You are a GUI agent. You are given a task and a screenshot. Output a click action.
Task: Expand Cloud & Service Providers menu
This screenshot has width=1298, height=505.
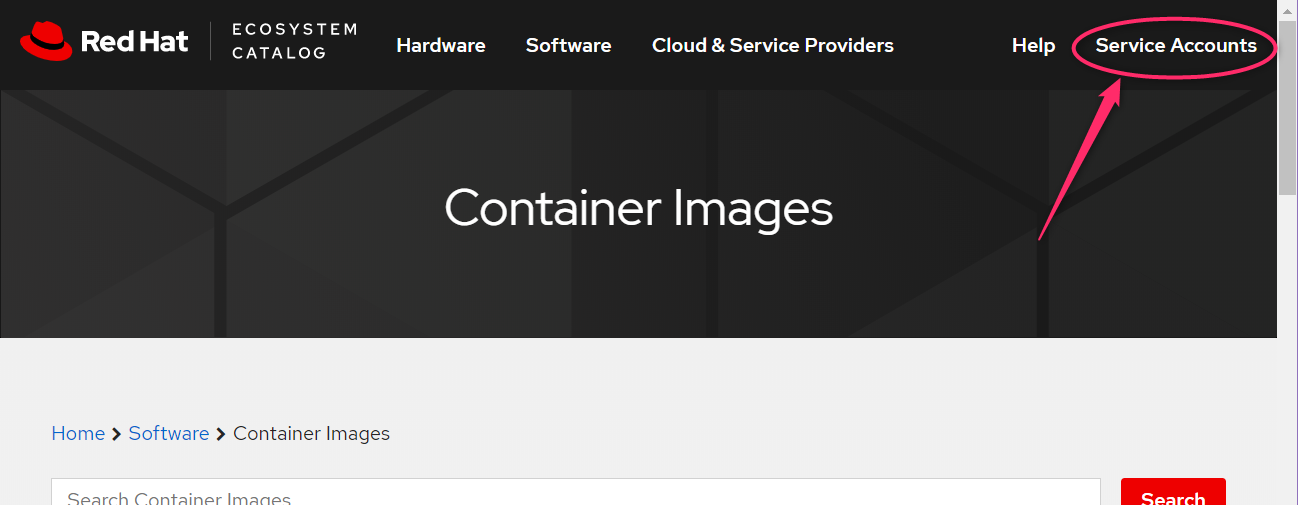(773, 45)
